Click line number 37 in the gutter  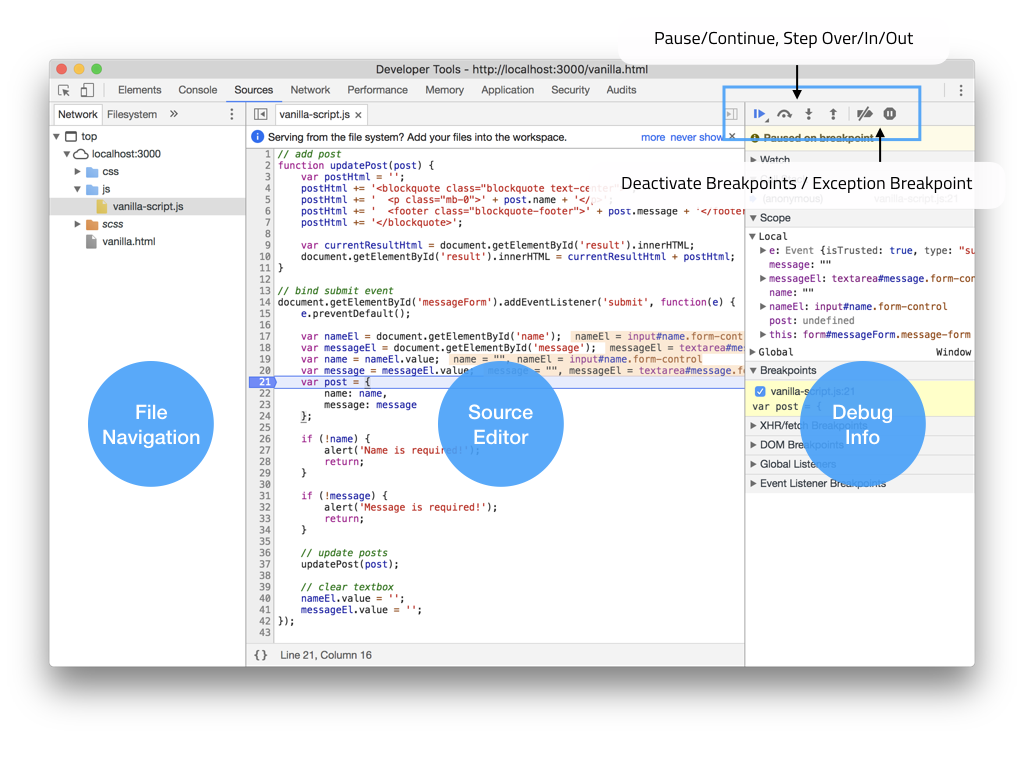pos(264,564)
